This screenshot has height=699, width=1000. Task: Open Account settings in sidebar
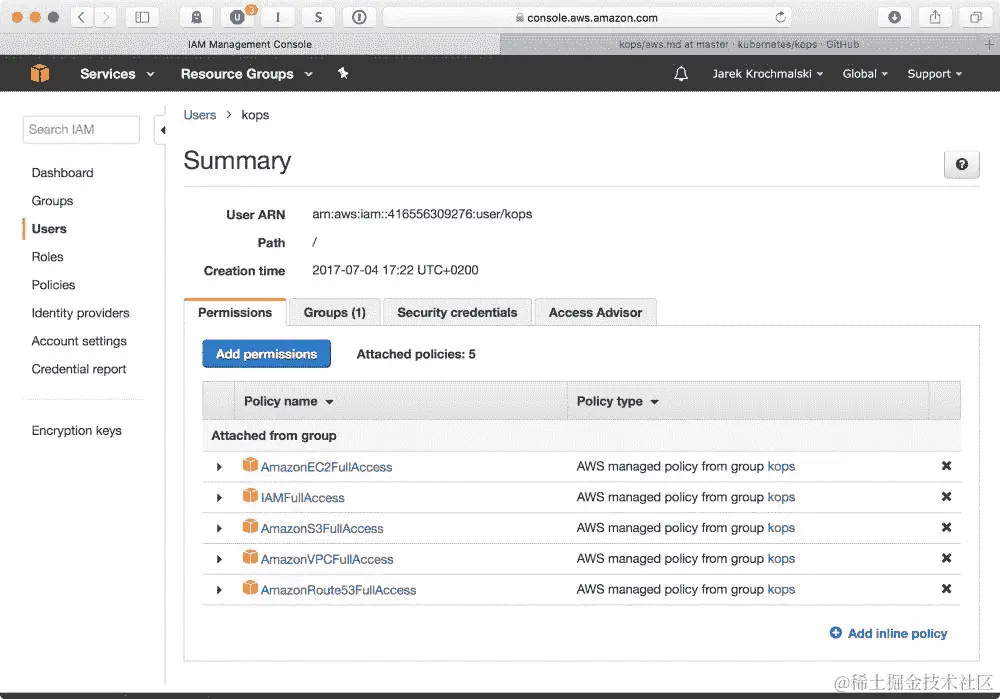[x=79, y=341]
